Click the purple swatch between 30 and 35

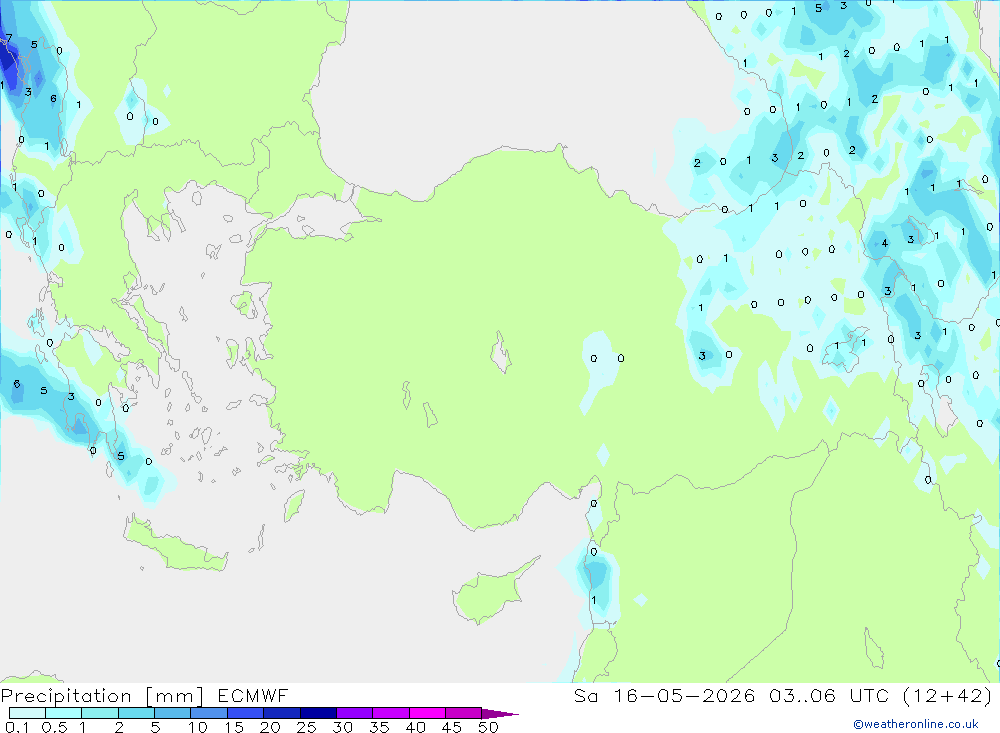tap(354, 713)
